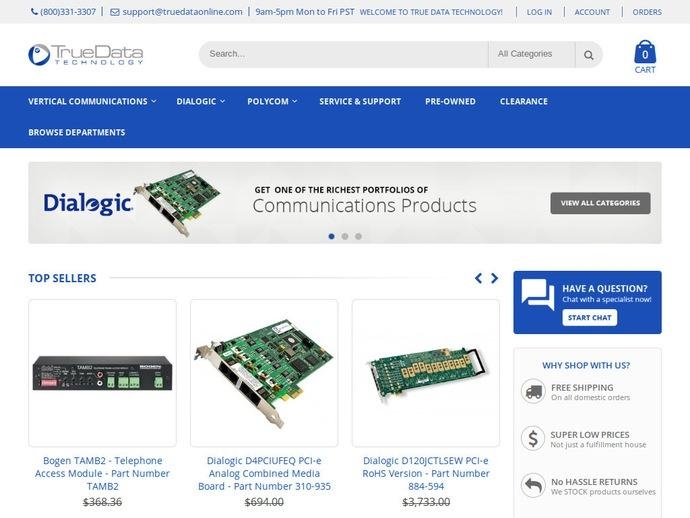The image size is (690, 518).
Task: Select the first banner slide dot
Action: [332, 236]
